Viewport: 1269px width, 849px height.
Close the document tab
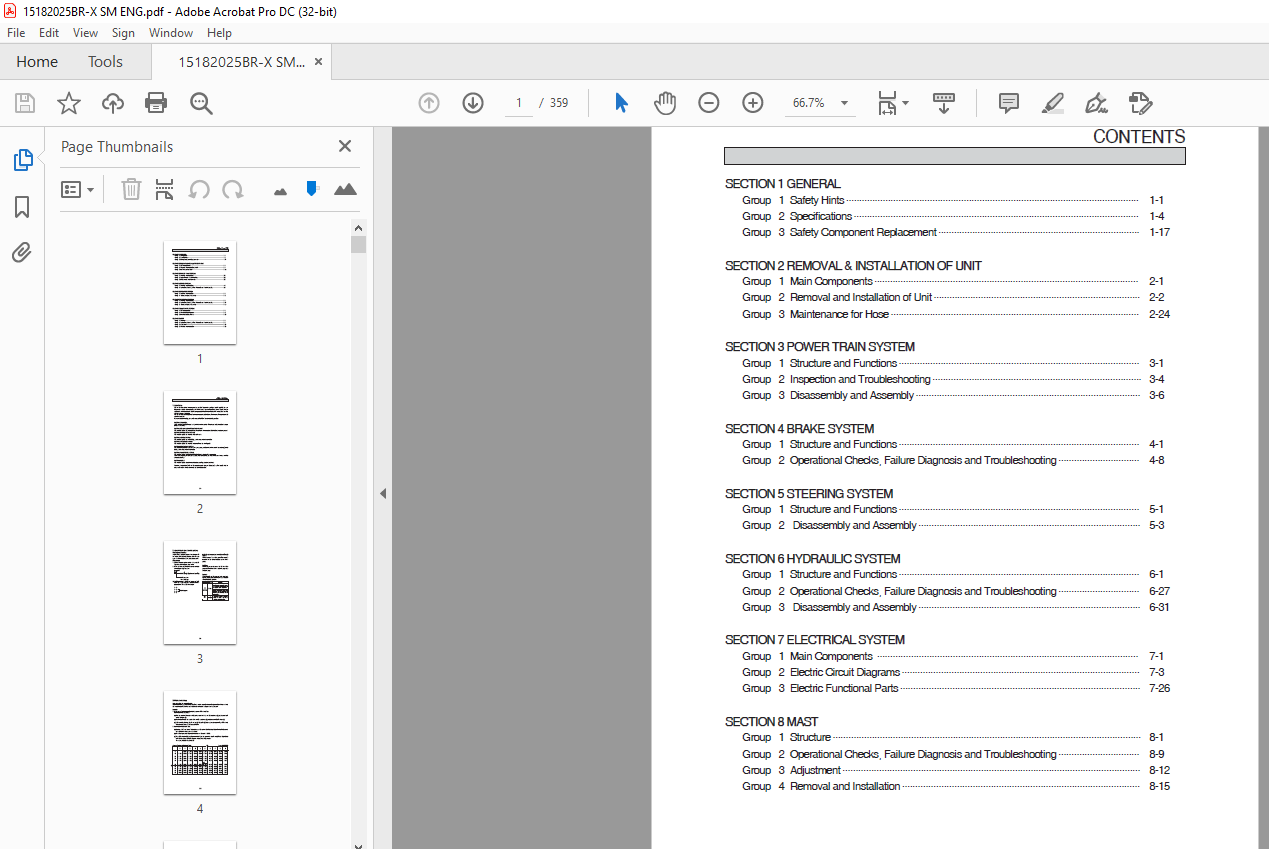pyautogui.click(x=319, y=62)
